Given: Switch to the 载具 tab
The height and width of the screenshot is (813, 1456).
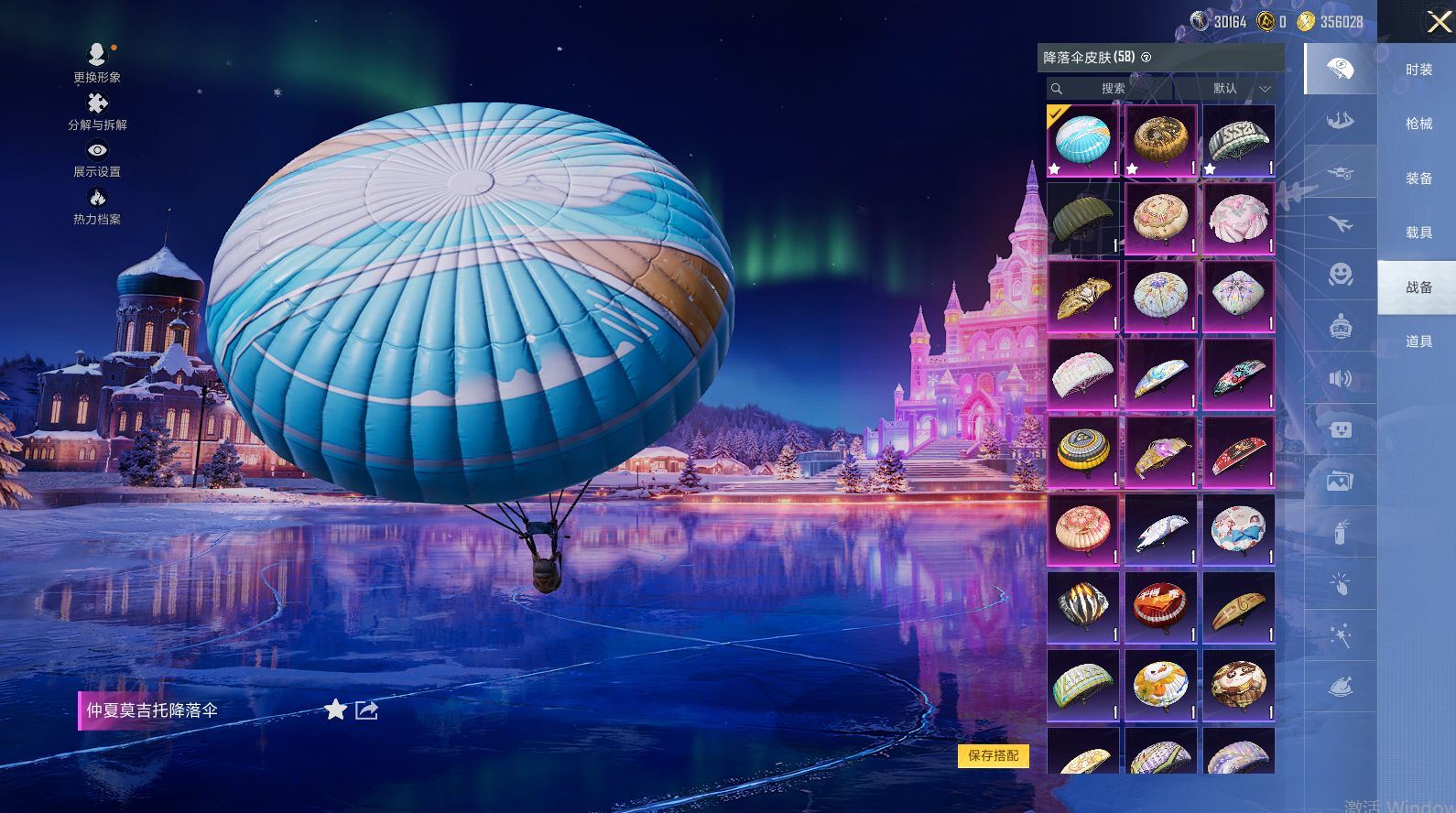Looking at the screenshot, I should [x=1418, y=233].
